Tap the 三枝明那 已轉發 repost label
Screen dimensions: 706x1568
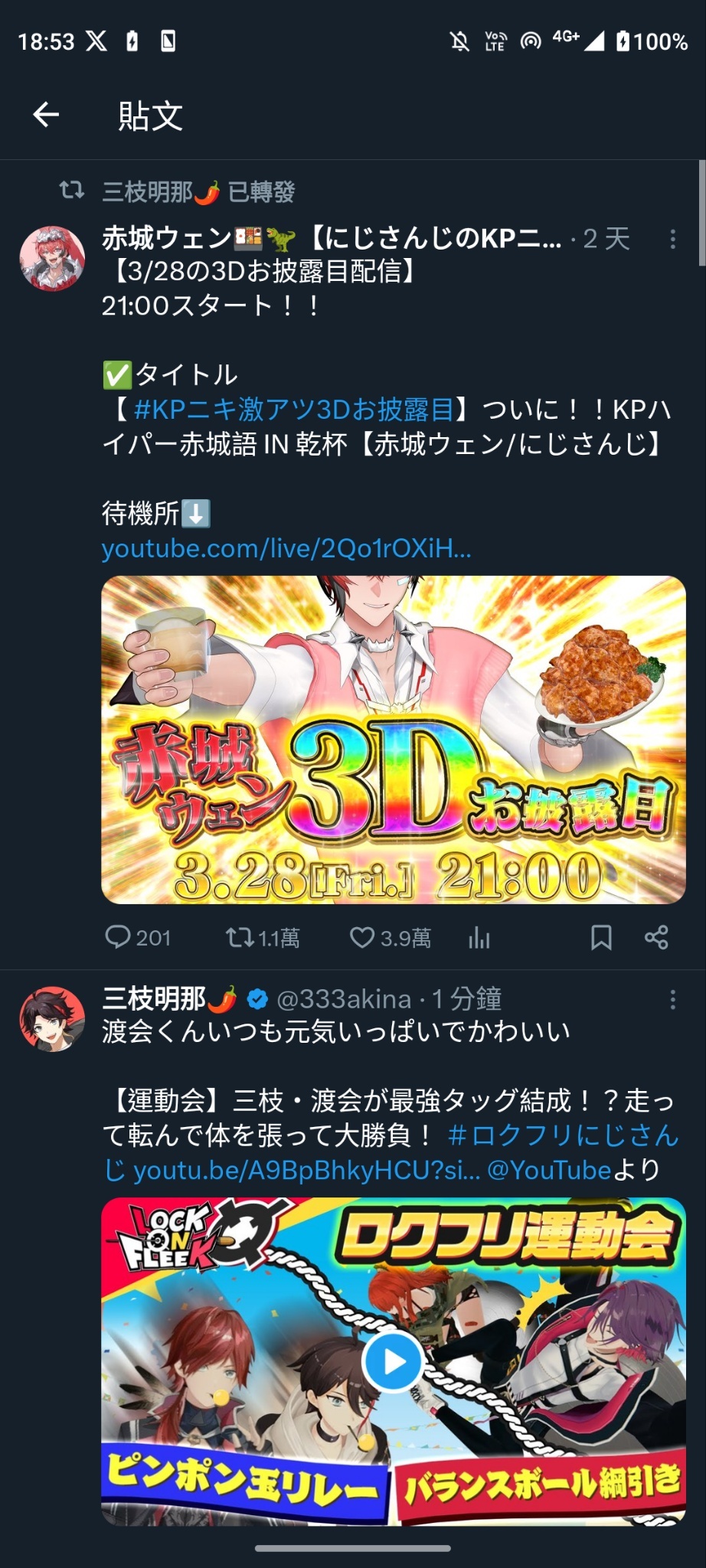point(198,191)
